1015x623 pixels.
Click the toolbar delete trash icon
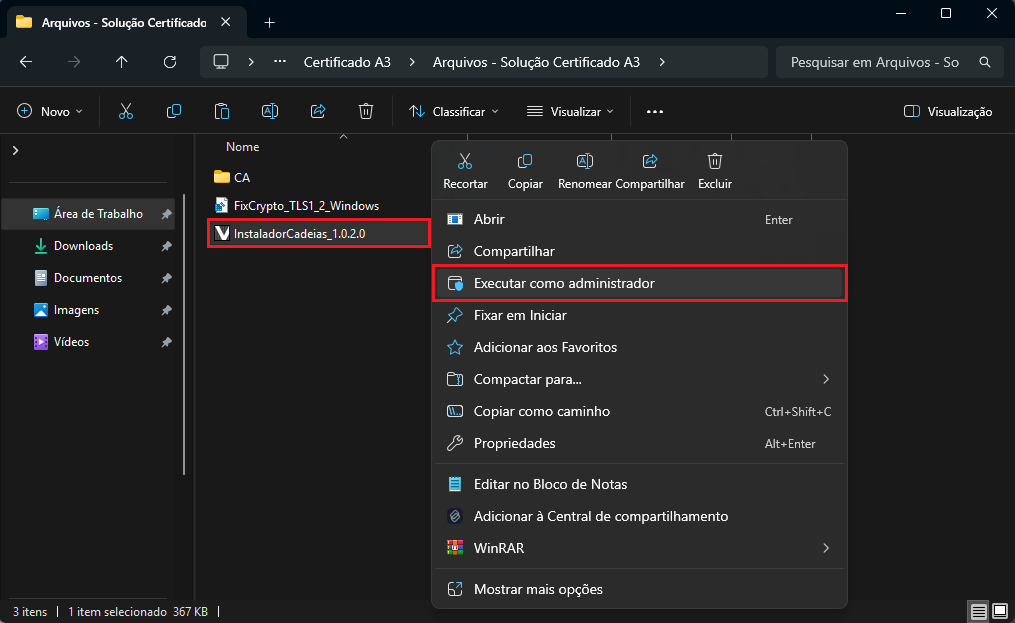(366, 111)
